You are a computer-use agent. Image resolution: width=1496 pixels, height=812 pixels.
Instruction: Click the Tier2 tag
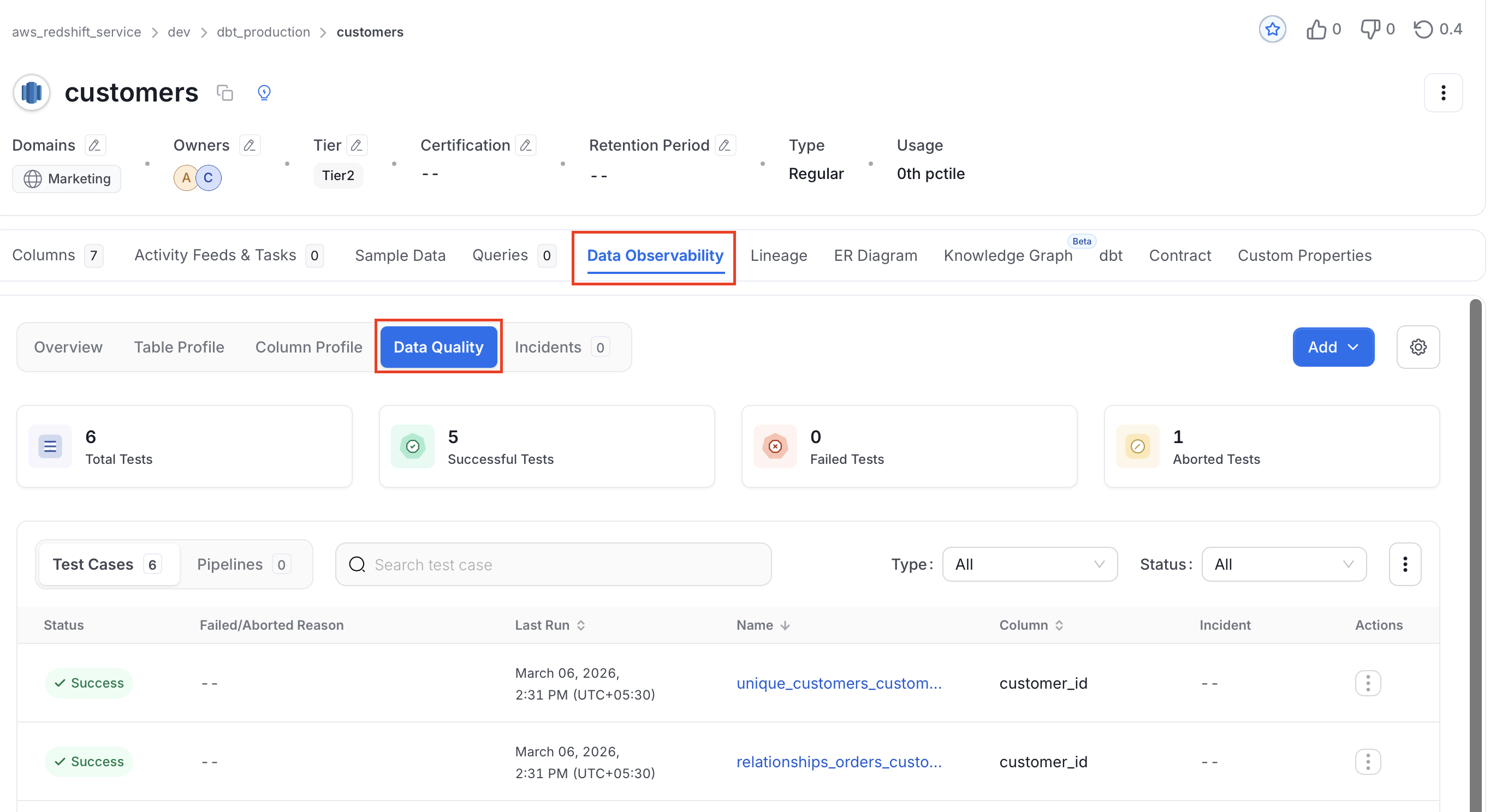(x=338, y=175)
